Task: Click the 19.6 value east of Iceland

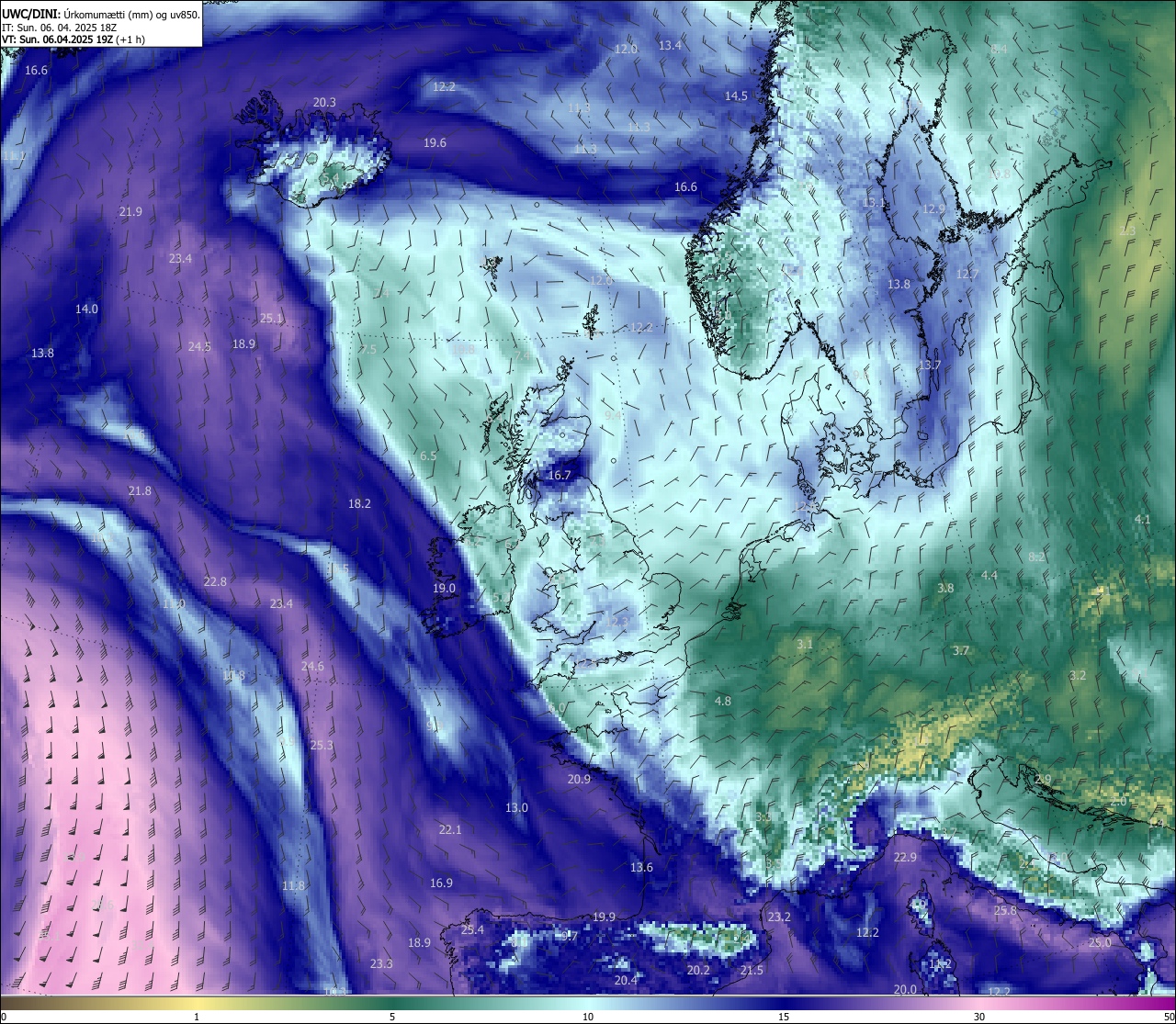Action: (435, 143)
